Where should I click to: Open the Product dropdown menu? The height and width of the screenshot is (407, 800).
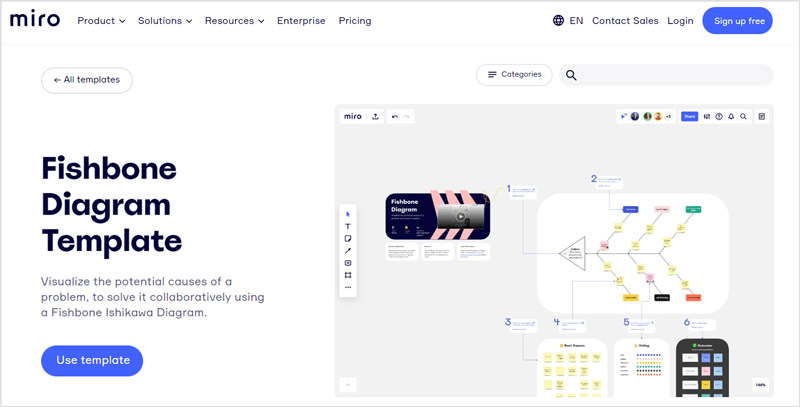tap(101, 21)
